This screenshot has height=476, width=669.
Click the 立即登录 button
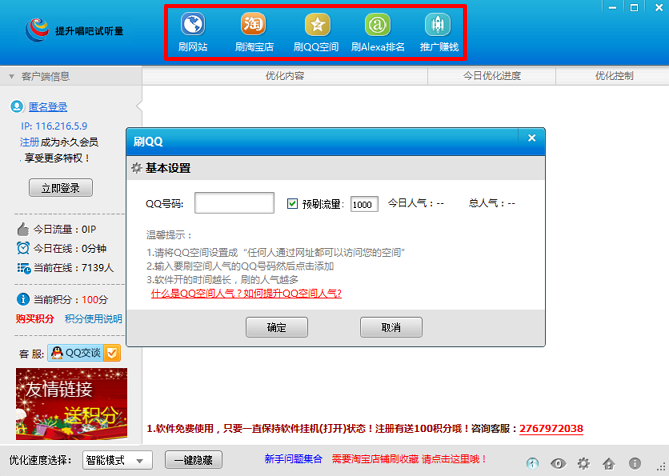click(61, 188)
